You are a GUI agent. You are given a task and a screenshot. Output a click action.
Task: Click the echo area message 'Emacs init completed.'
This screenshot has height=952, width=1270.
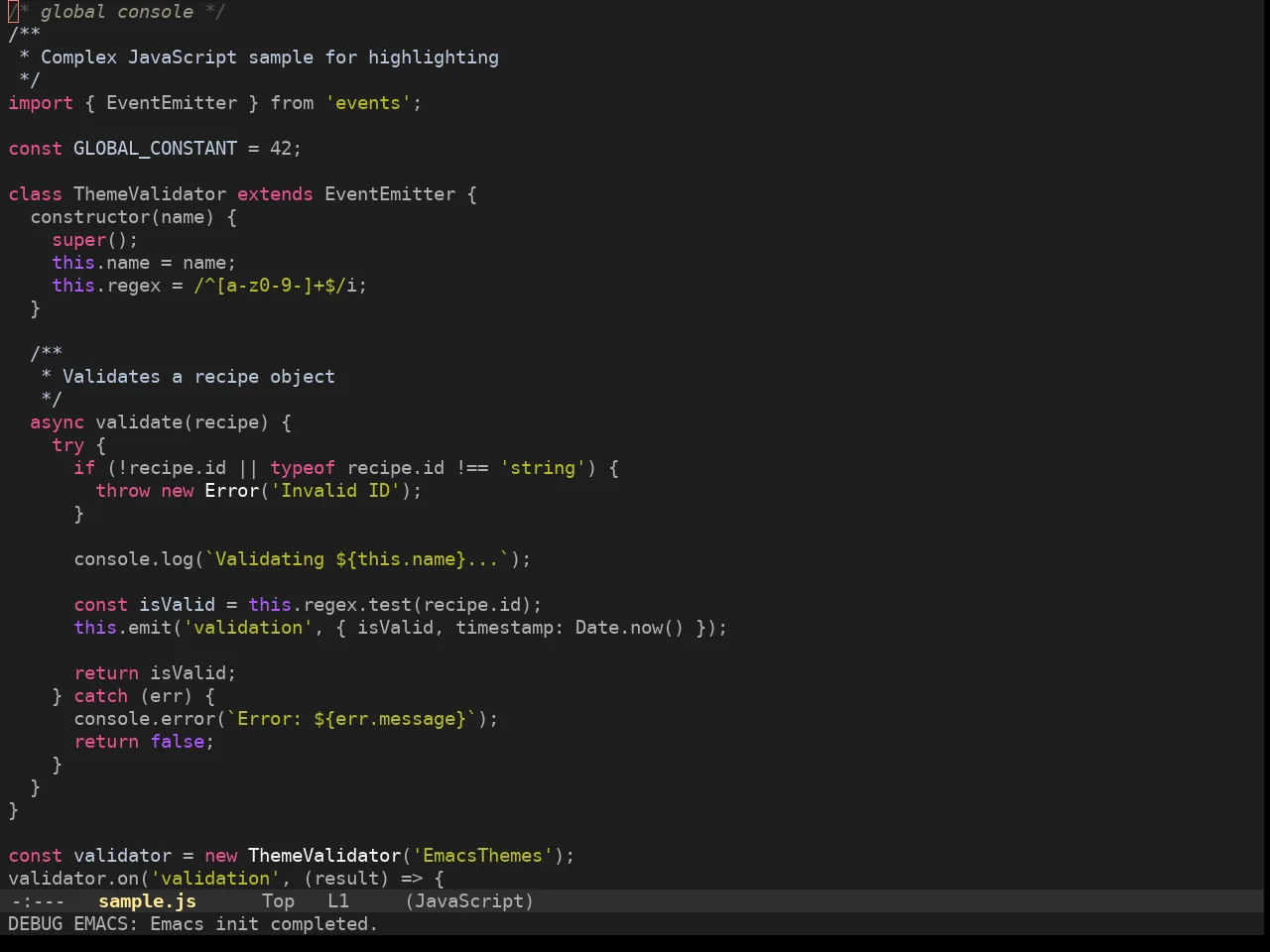click(x=264, y=924)
